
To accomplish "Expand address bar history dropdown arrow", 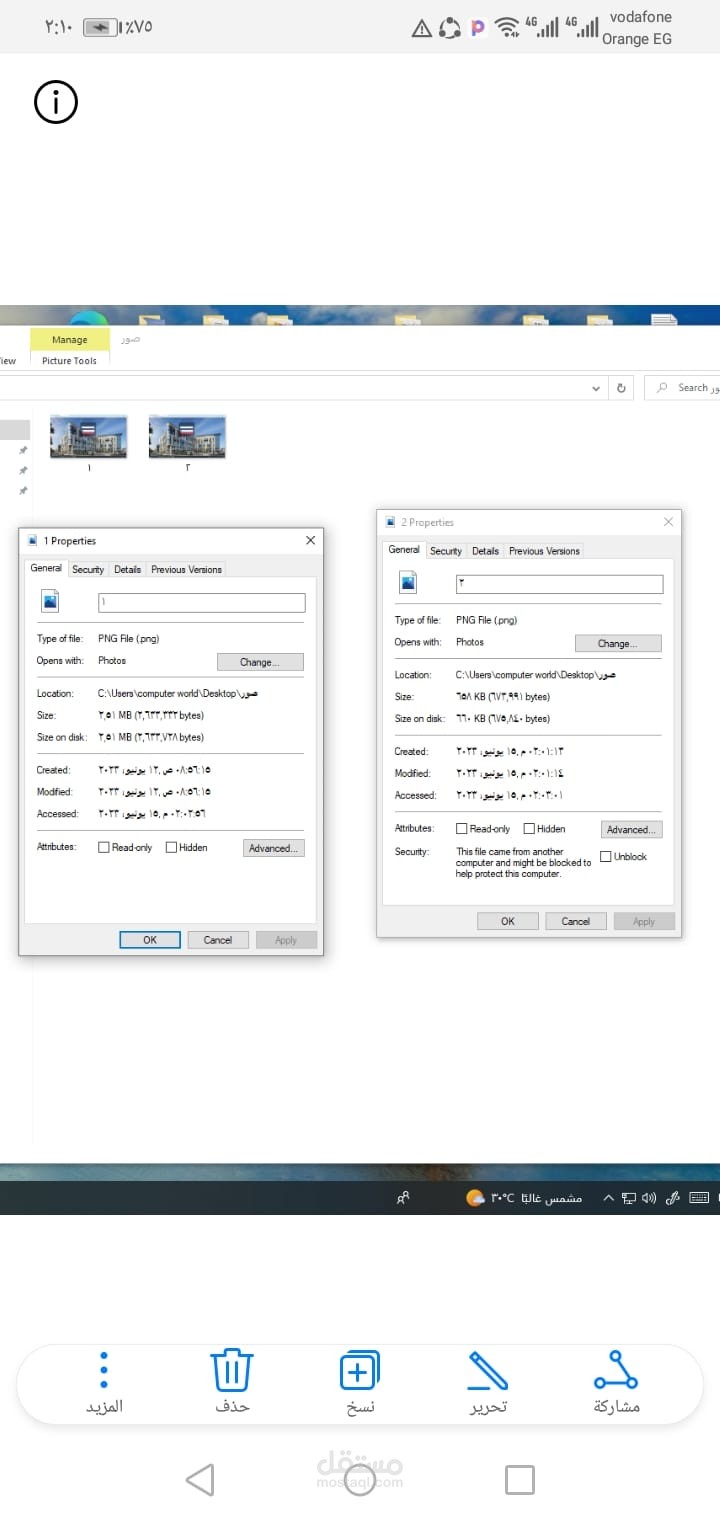I will coord(597,388).
